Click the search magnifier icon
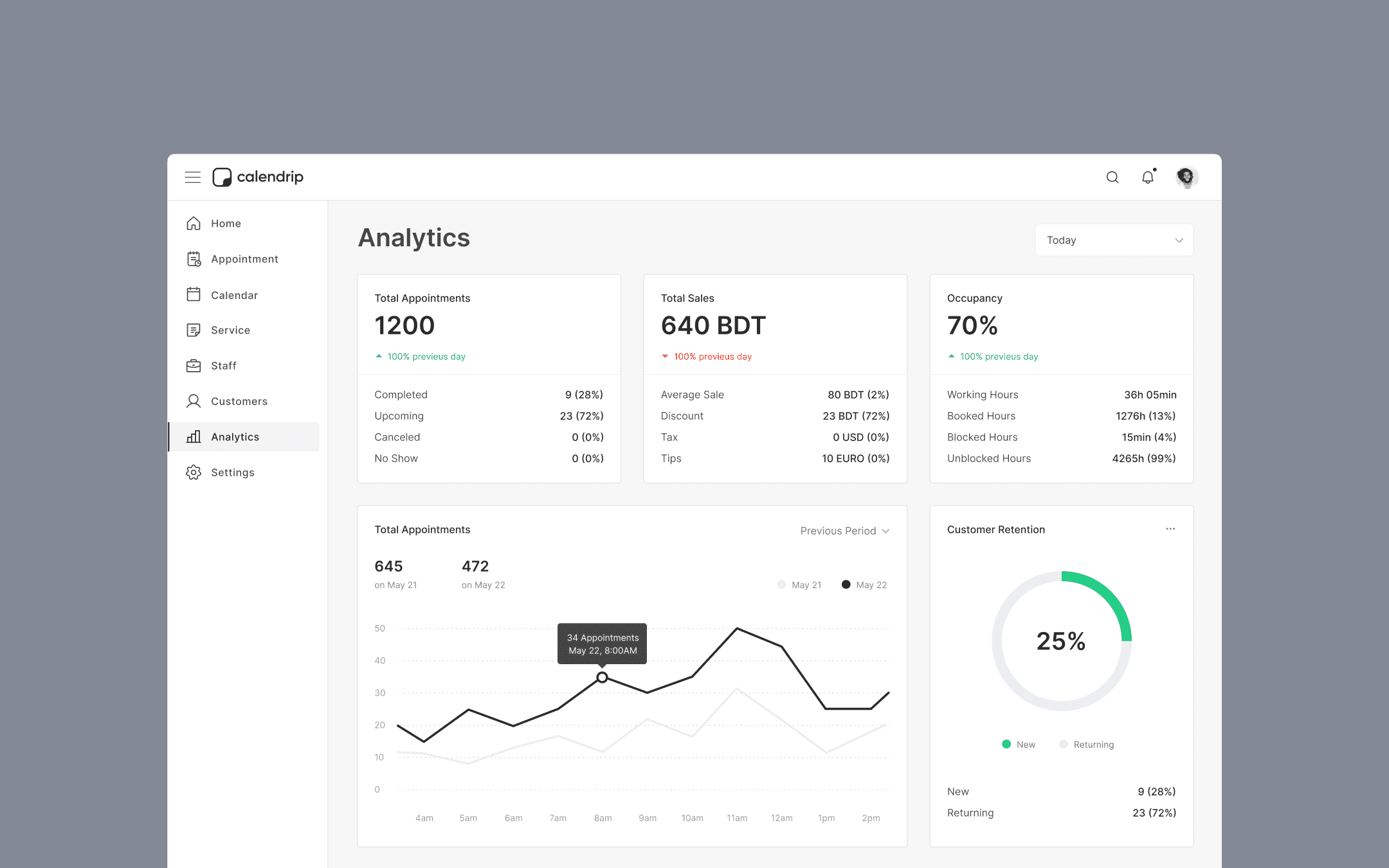The height and width of the screenshot is (868, 1389). pyautogui.click(x=1112, y=177)
